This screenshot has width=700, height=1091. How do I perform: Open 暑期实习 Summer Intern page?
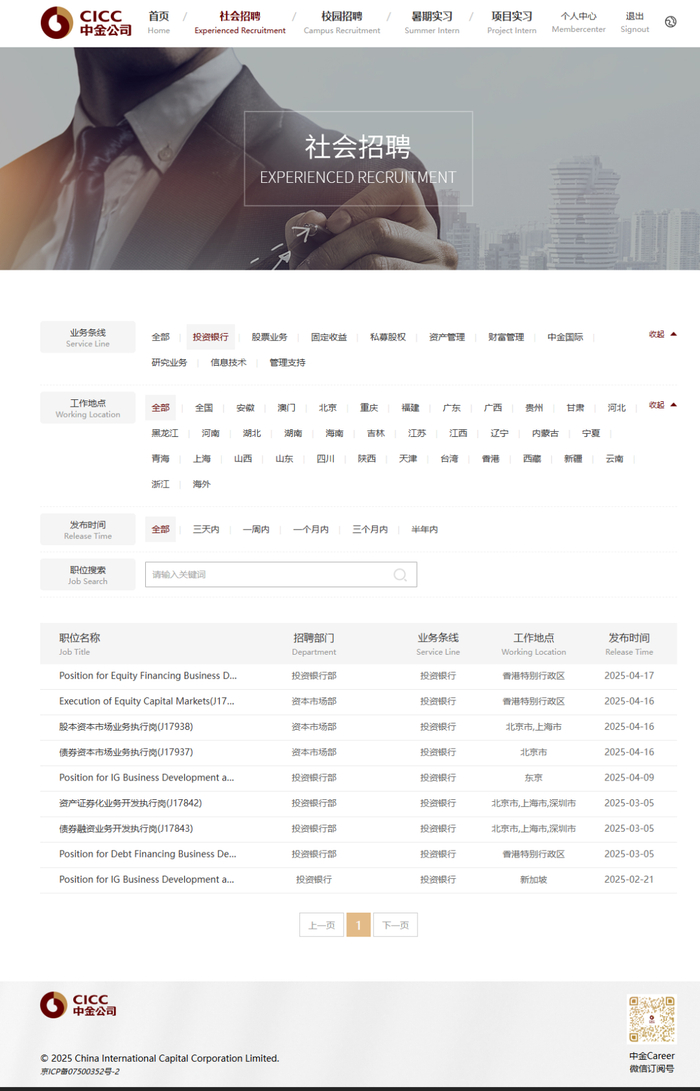[x=432, y=22]
